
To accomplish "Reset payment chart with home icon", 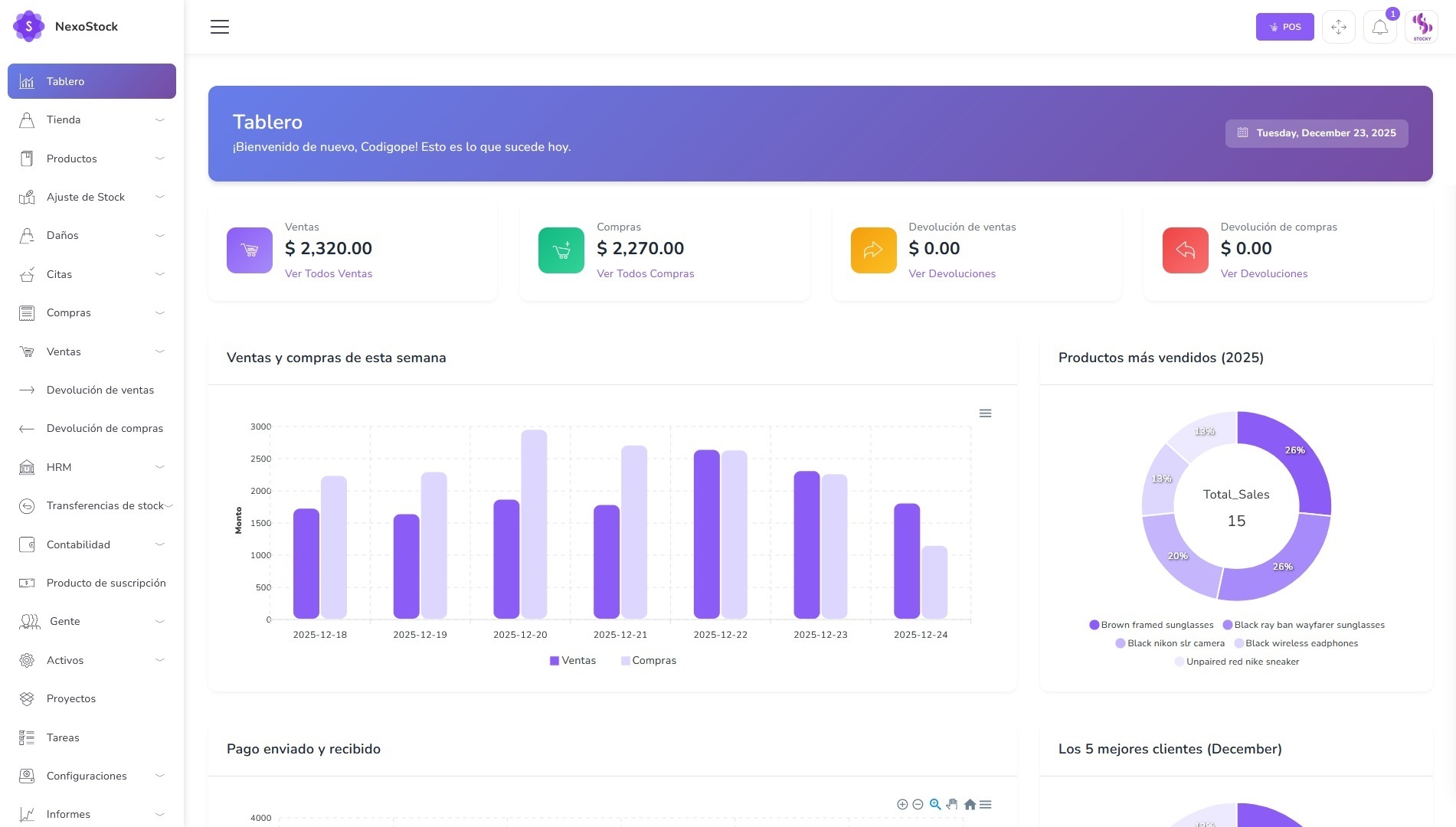I will [970, 804].
